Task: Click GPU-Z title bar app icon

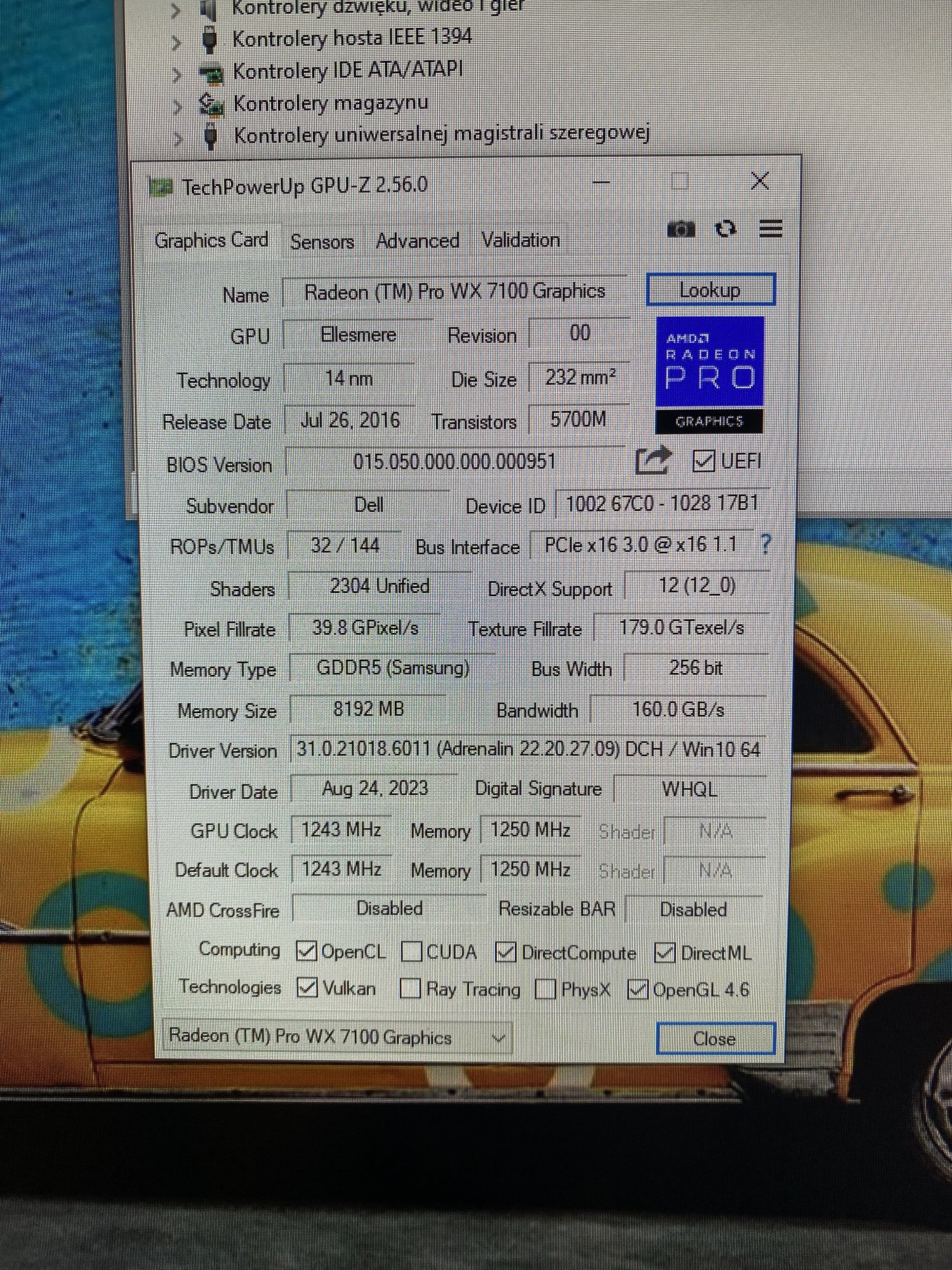Action: (161, 187)
